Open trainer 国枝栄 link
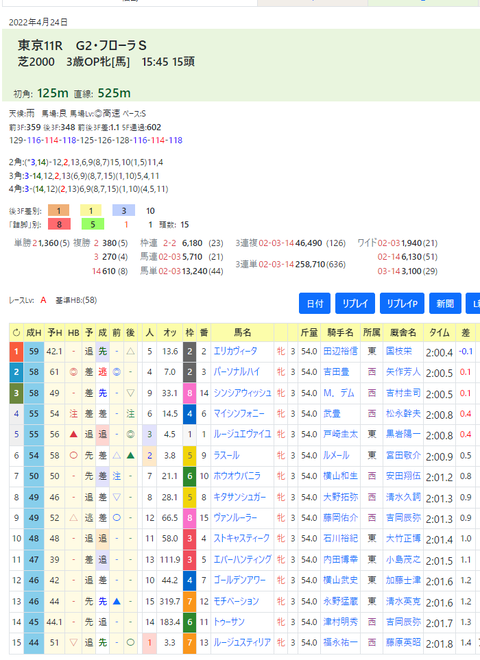 pos(399,351)
